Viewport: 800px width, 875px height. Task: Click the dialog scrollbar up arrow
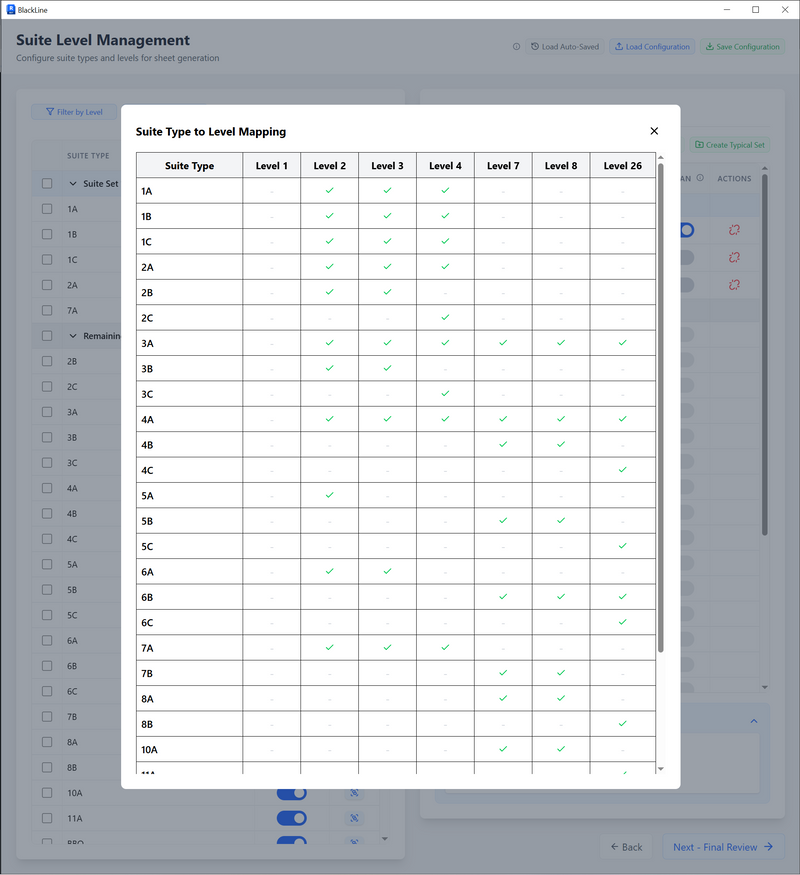pos(661,158)
